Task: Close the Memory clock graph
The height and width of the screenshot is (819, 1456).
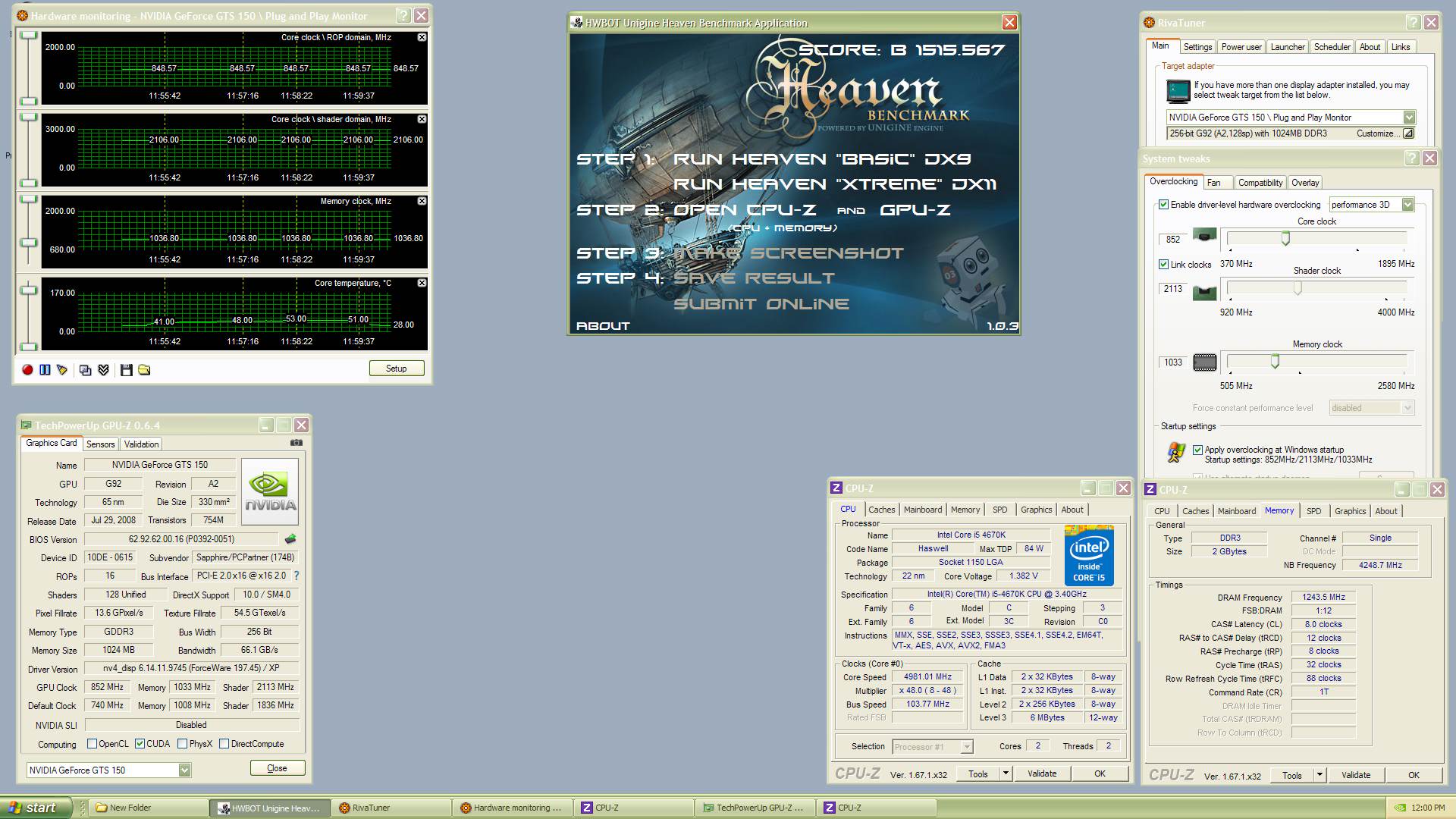Action: click(422, 201)
